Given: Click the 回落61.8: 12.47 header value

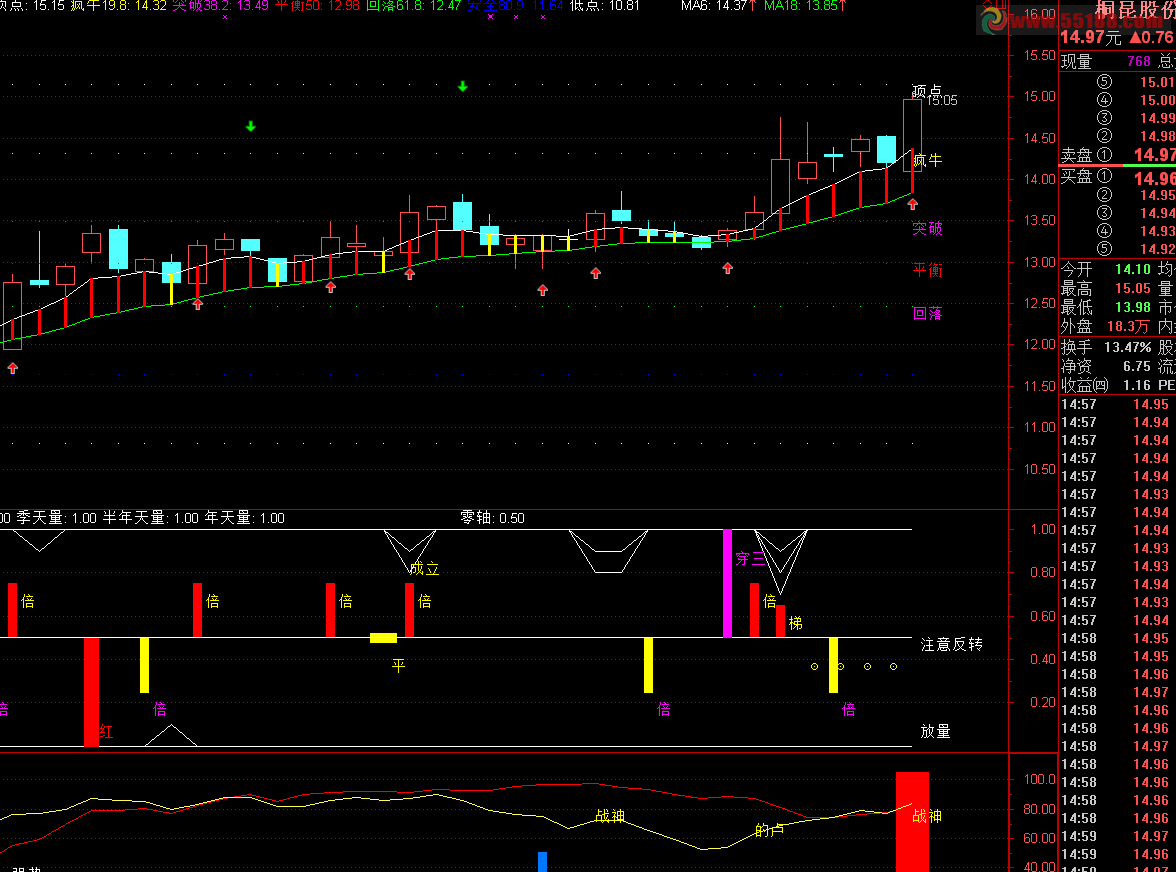Looking at the screenshot, I should click(413, 6).
